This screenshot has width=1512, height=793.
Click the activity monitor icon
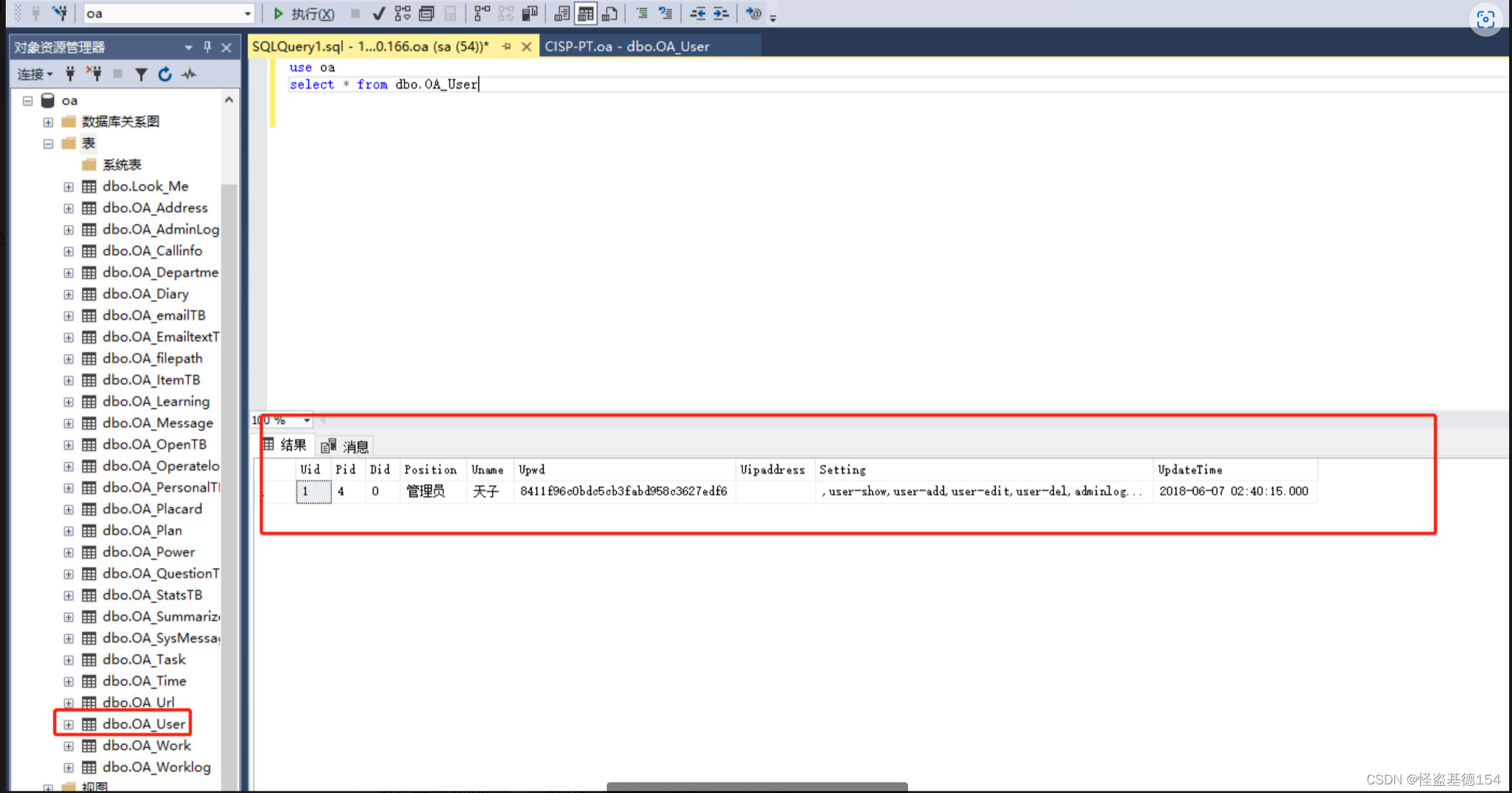189,74
